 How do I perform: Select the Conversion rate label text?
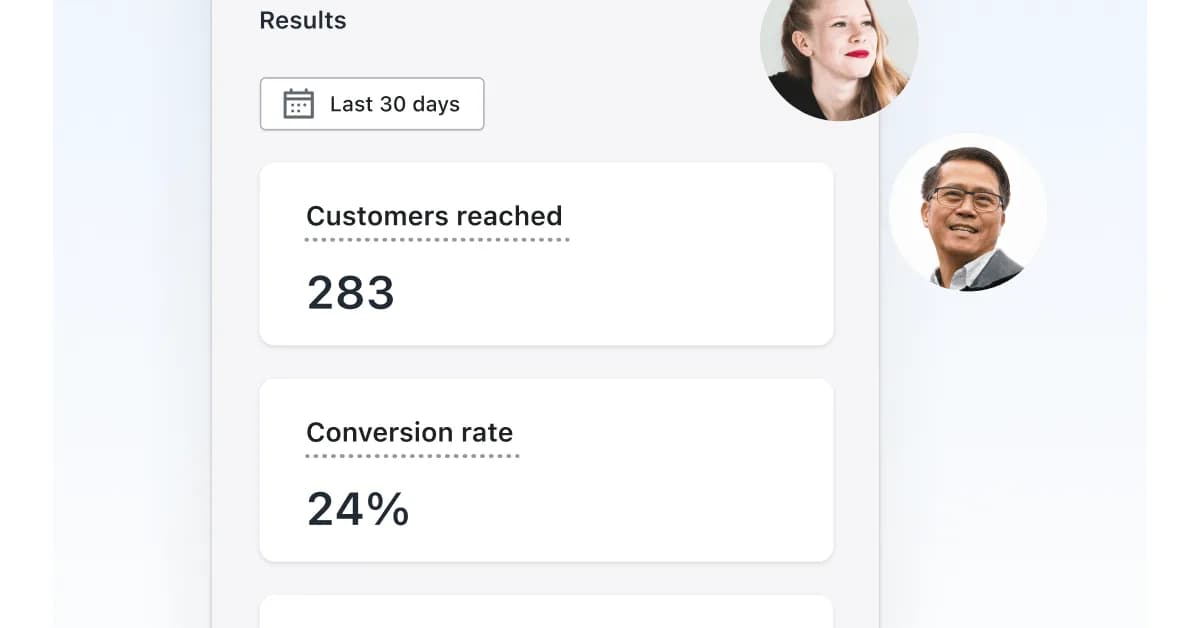[x=409, y=432]
